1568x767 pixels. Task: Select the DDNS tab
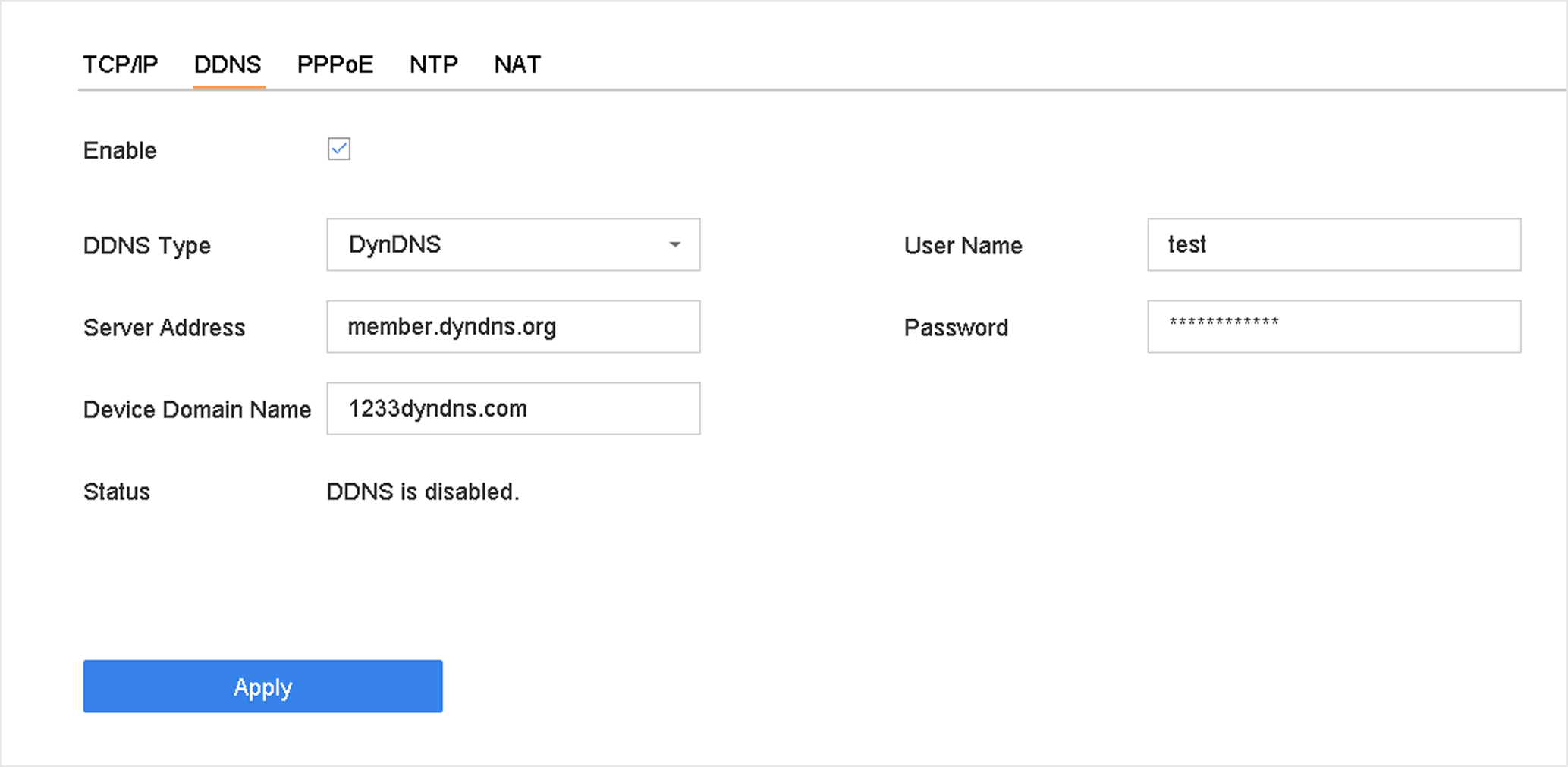[228, 64]
